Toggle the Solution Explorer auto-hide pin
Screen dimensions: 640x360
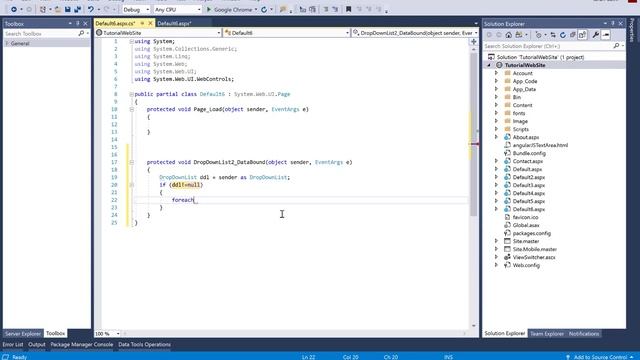[613, 24]
